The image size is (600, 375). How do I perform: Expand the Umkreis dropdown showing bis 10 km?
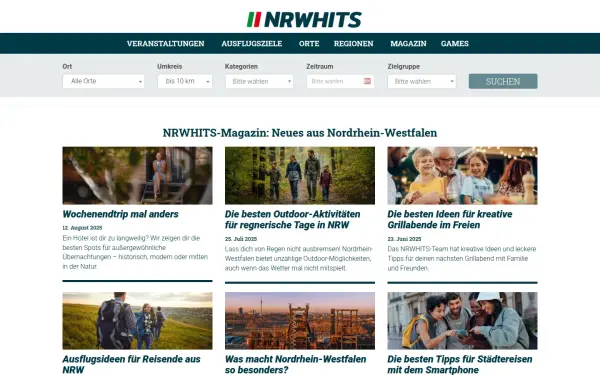pyautogui.click(x=185, y=81)
